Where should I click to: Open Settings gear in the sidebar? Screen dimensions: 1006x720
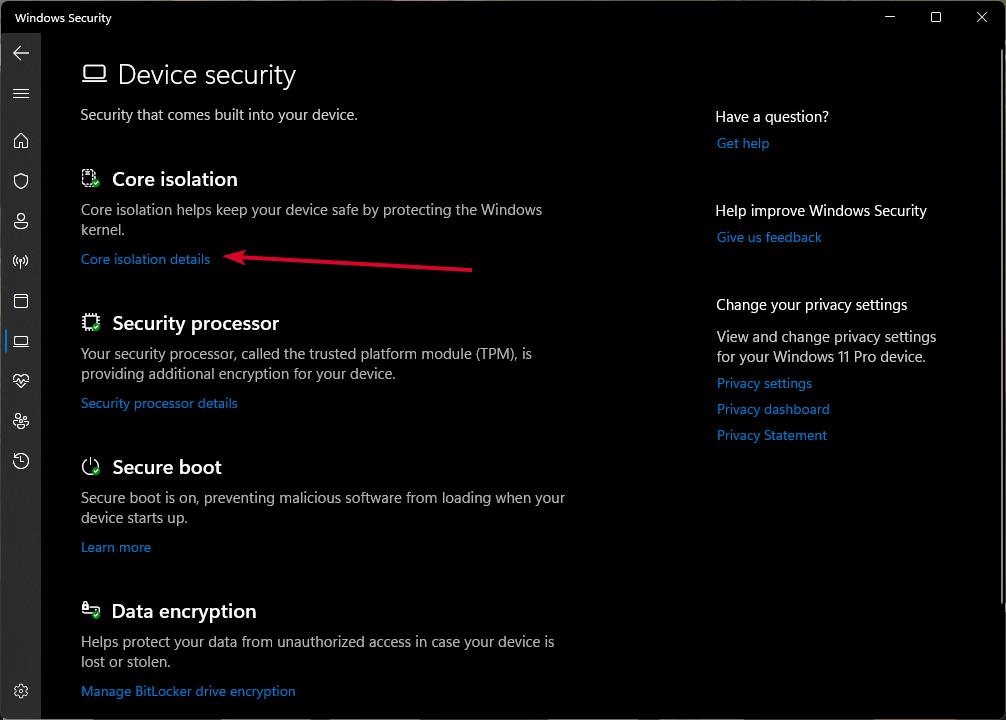(x=21, y=691)
